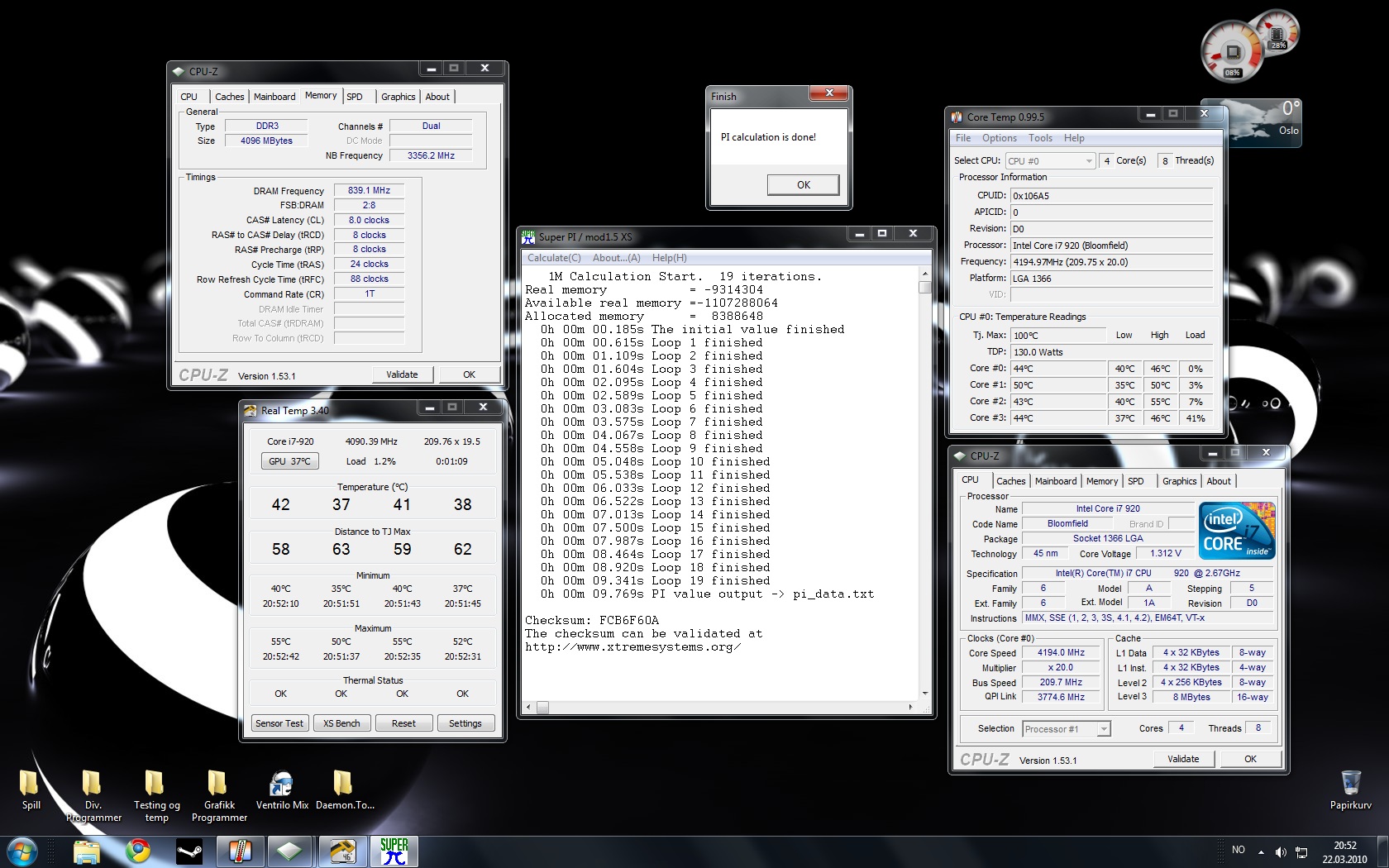Screen dimensions: 1389x868
Task: Open Graphics tab in memory CPU-Z window
Action: pos(398,97)
